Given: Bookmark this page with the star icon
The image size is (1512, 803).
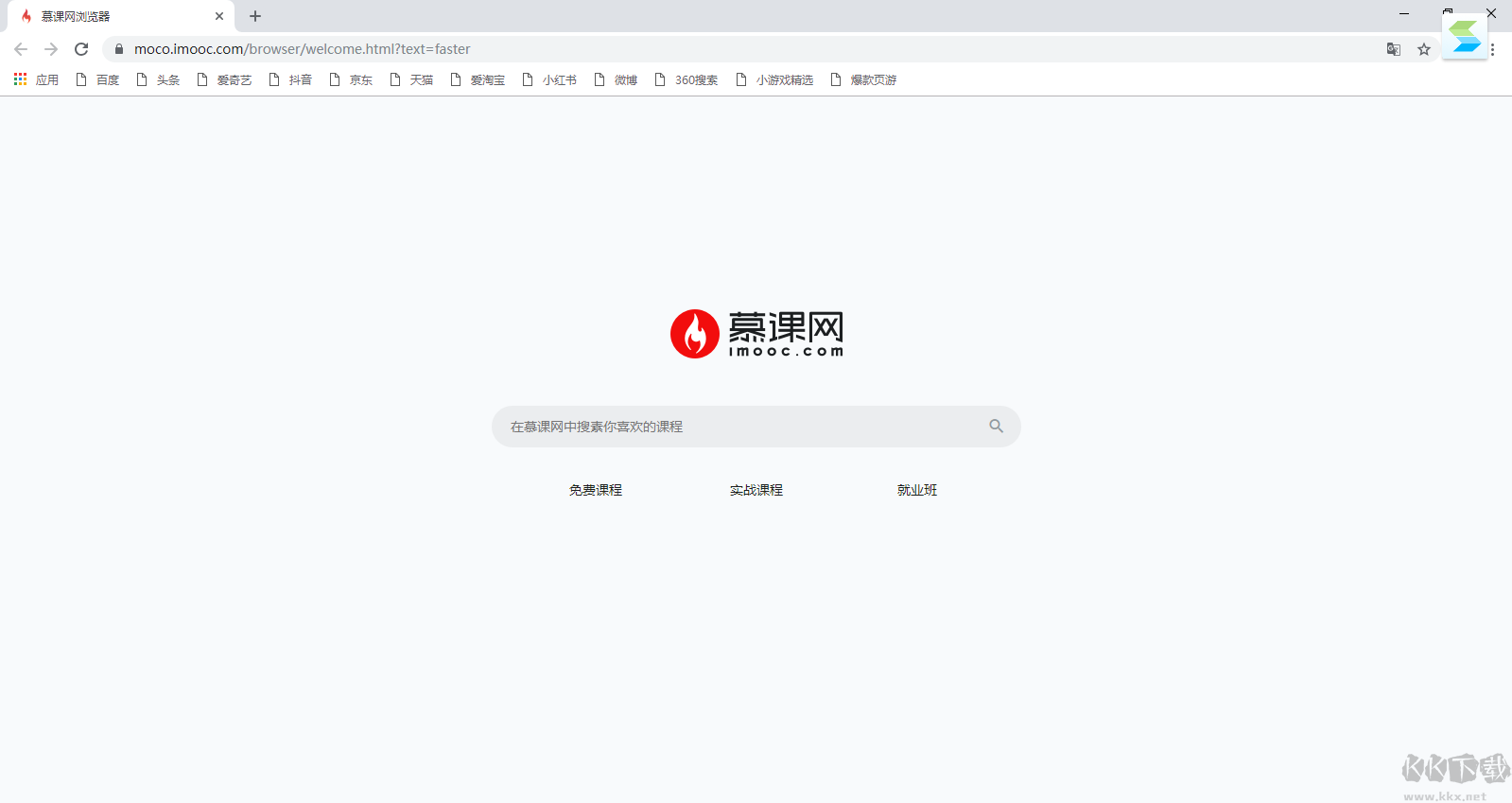Looking at the screenshot, I should (x=1423, y=49).
